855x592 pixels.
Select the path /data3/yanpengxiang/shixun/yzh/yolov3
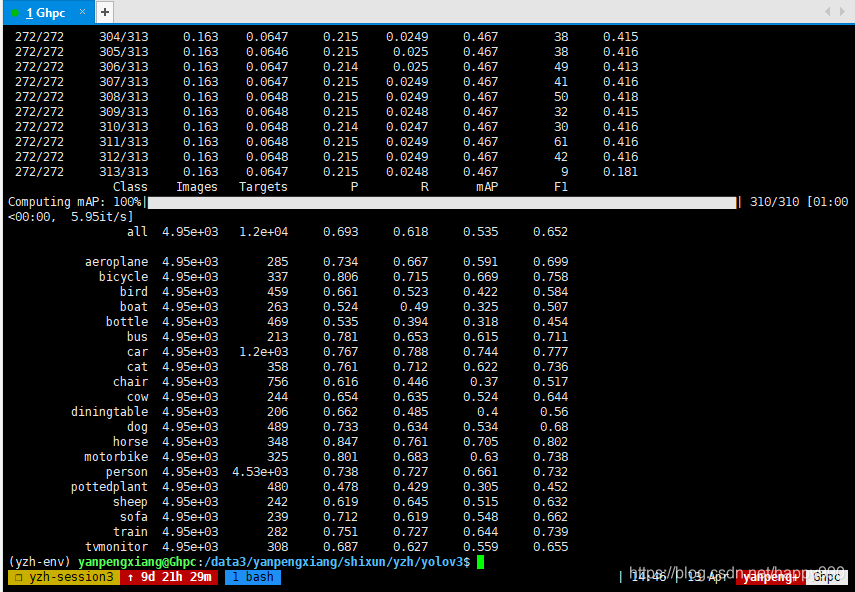334,562
